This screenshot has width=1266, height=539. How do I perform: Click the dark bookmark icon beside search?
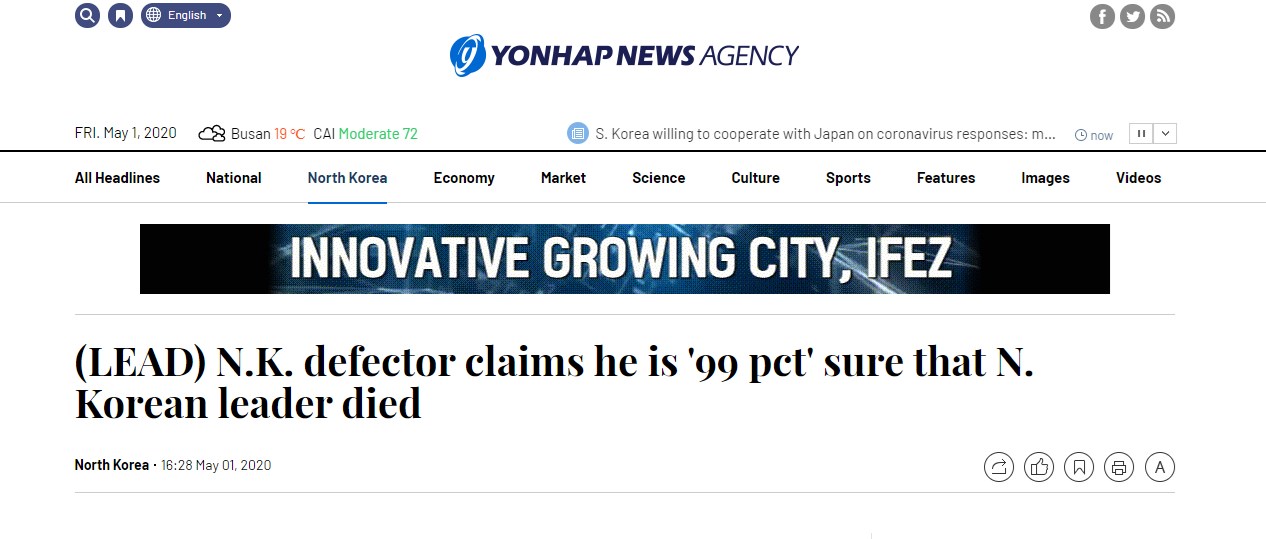(120, 15)
